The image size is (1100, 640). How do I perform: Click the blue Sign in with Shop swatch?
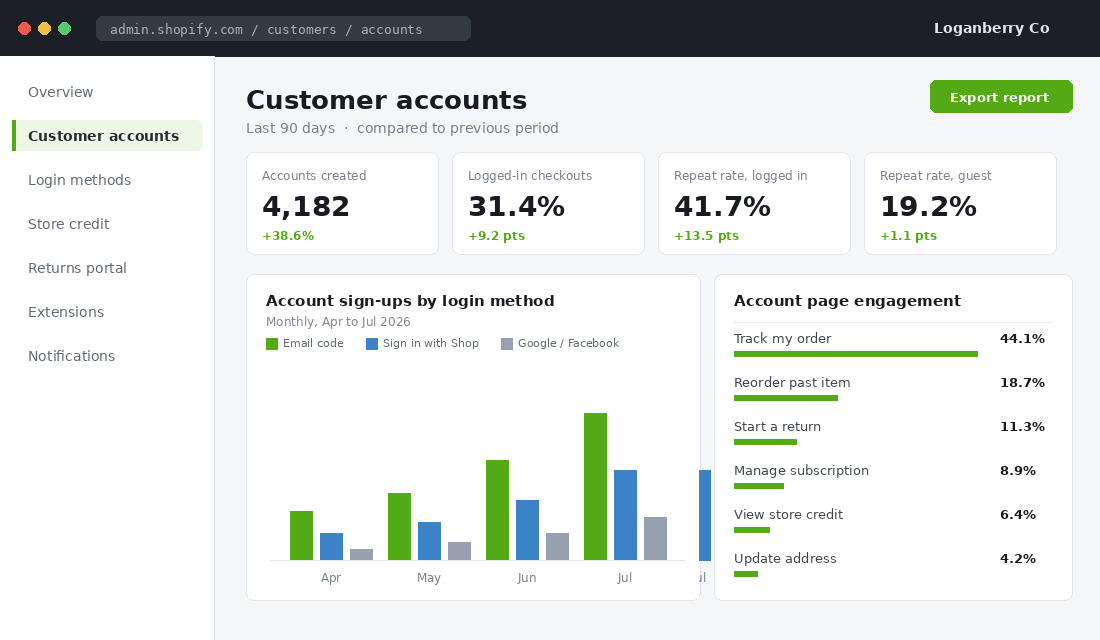pyautogui.click(x=372, y=344)
